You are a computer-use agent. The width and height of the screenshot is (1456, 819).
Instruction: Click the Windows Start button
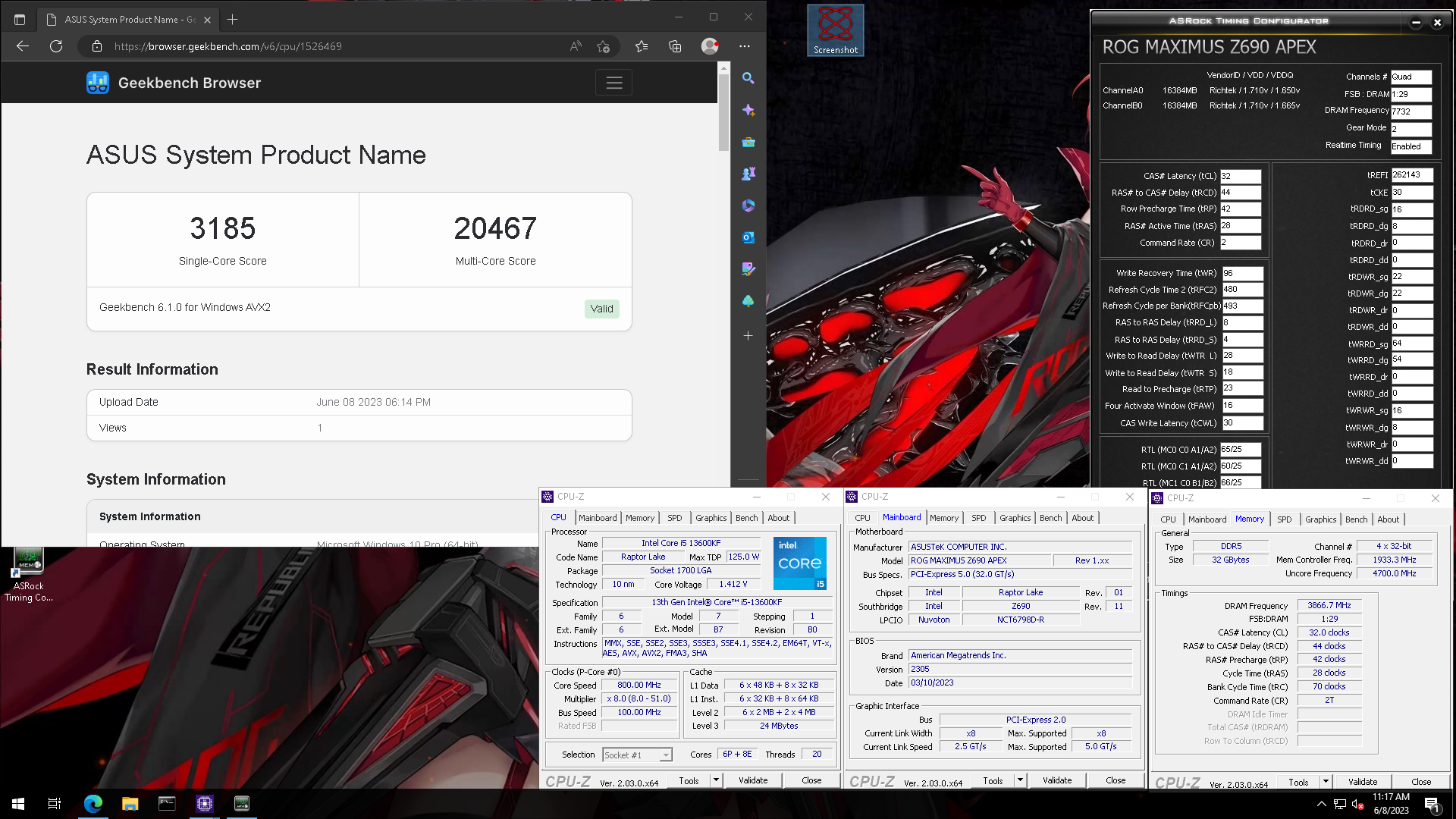18,804
